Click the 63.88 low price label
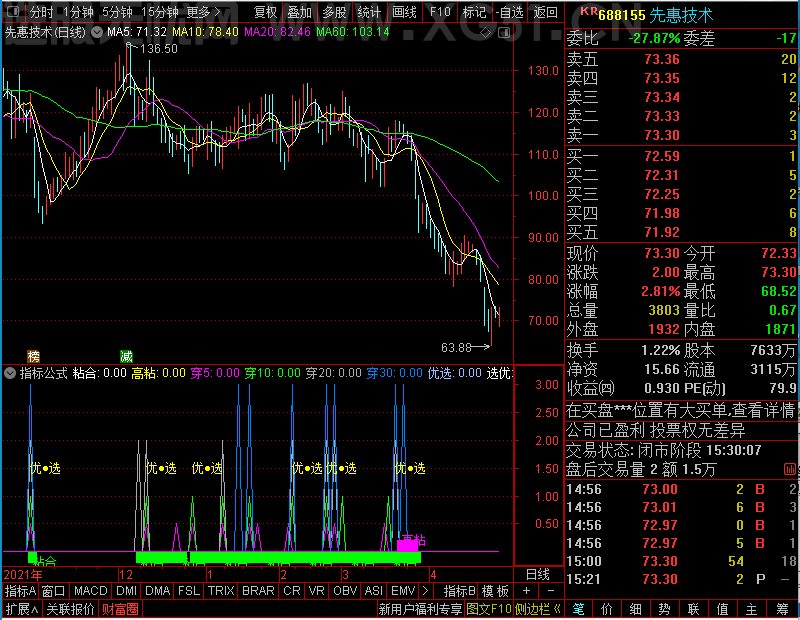The image size is (800, 620). 456,348
